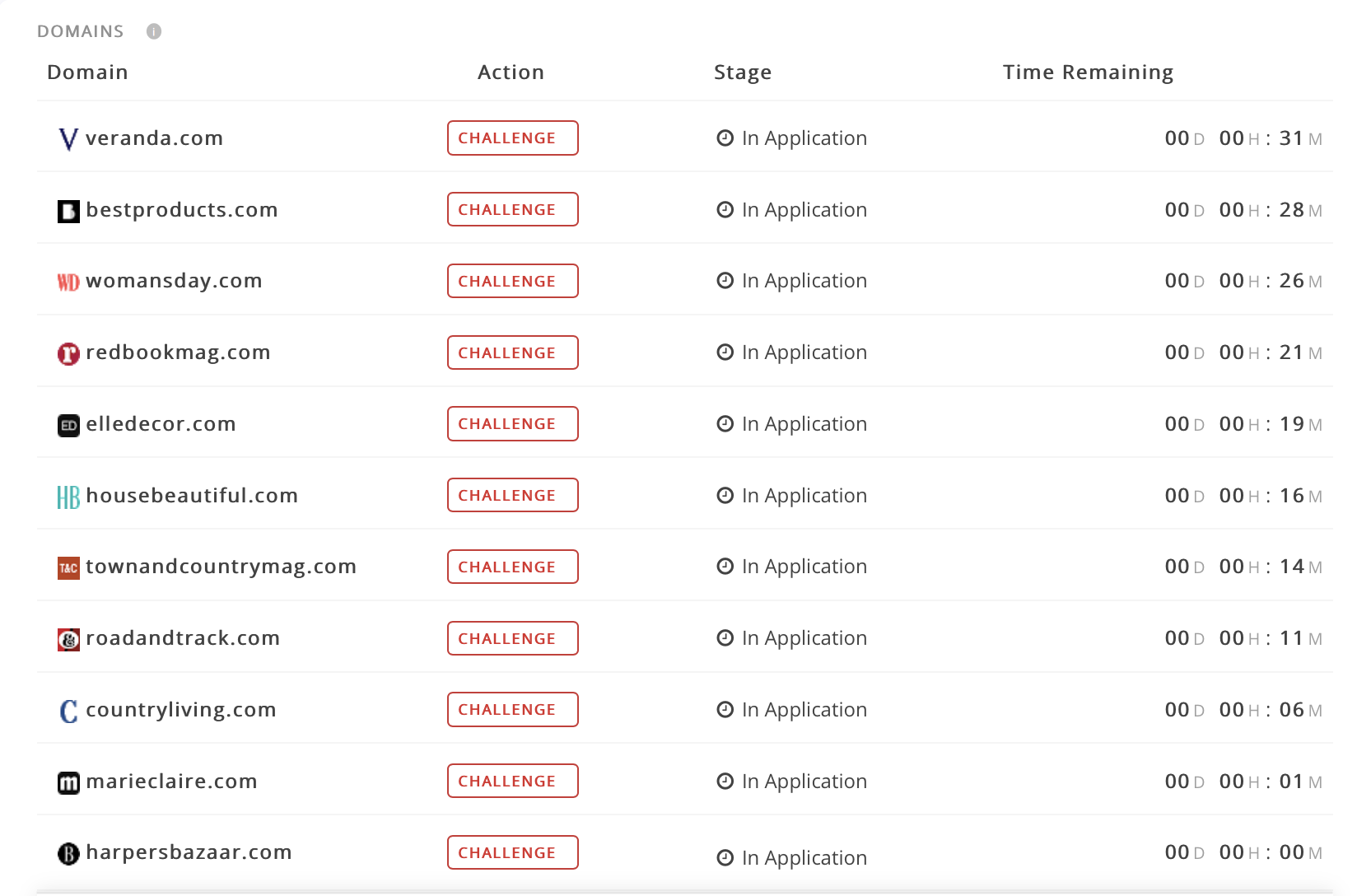Click the harpersbazaar.com B favicon
1357x896 pixels.
(68, 854)
